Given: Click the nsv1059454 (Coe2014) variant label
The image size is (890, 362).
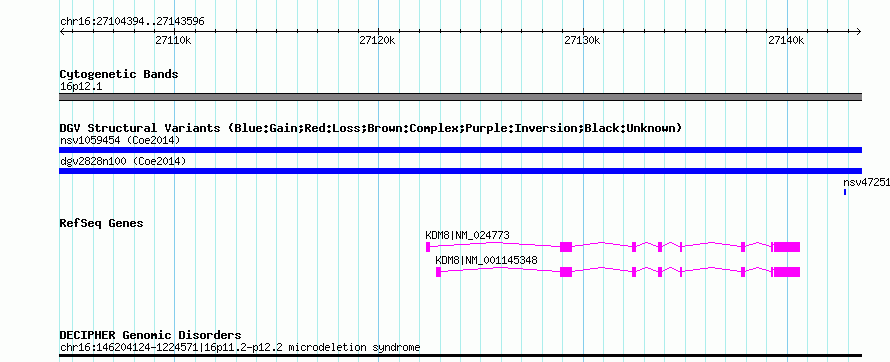Looking at the screenshot, I should (120, 140).
